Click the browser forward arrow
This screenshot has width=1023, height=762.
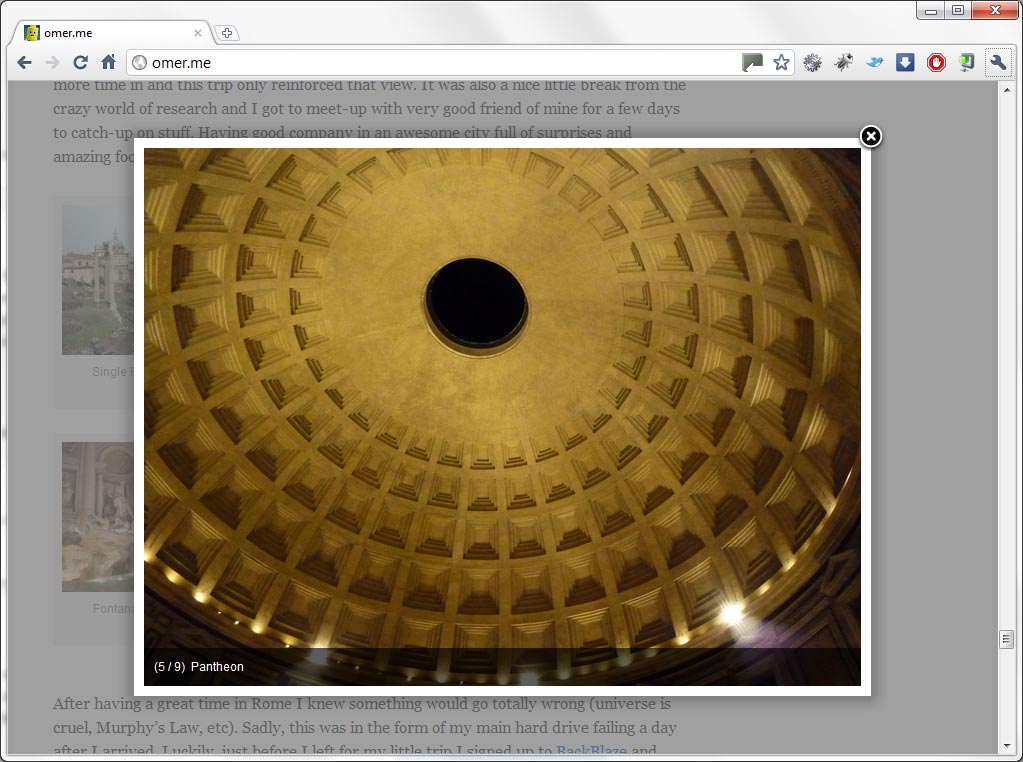point(53,63)
